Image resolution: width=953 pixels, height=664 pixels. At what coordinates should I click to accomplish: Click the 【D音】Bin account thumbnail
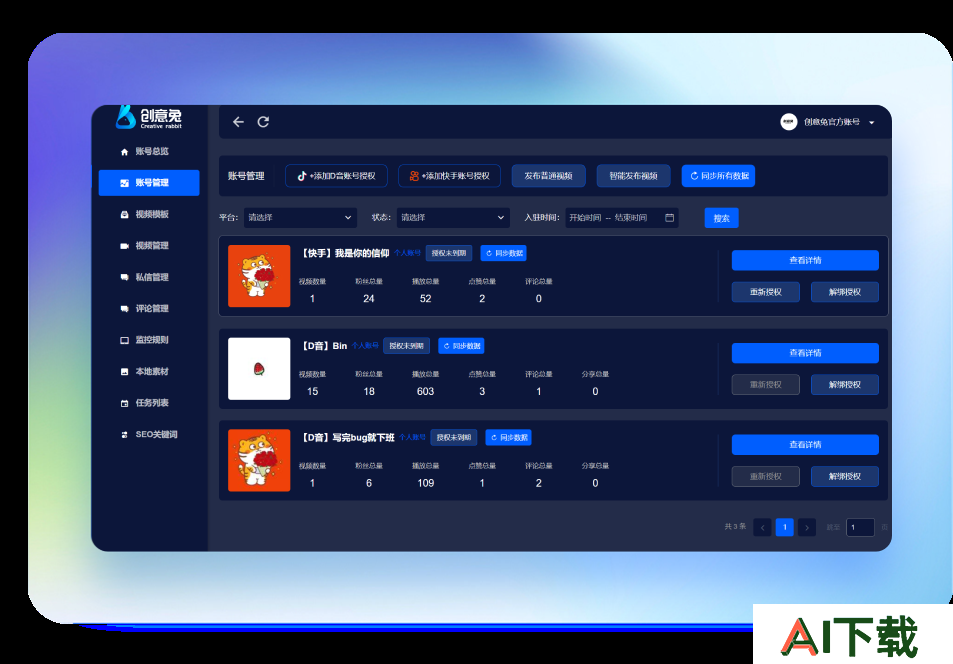(259, 368)
